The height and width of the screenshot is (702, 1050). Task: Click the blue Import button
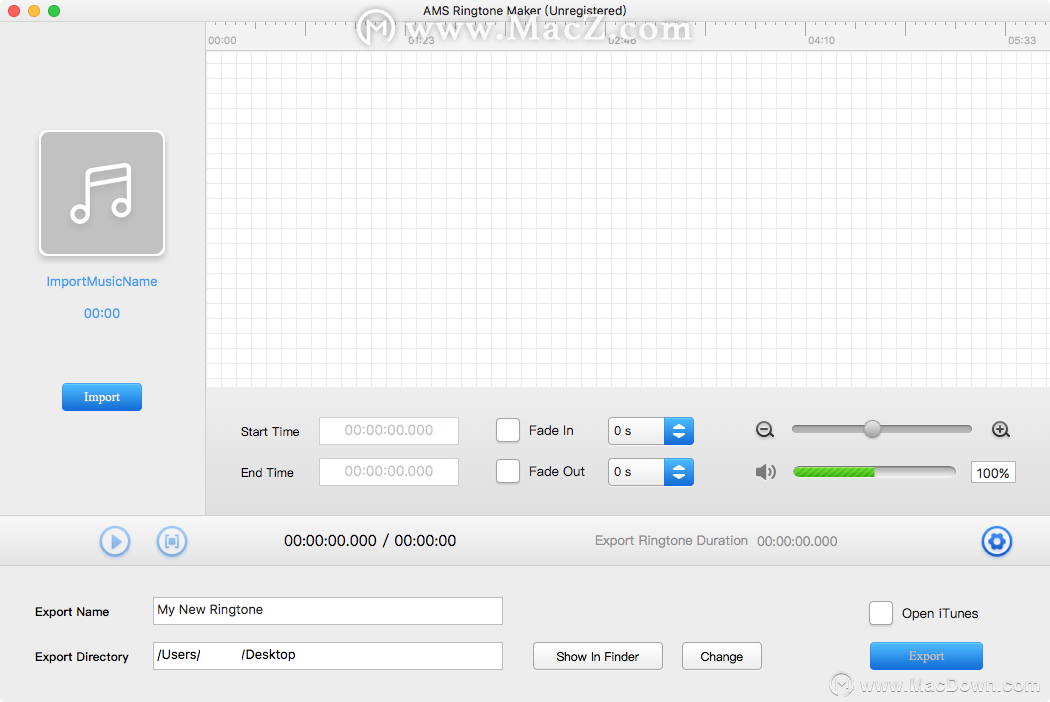(102, 397)
